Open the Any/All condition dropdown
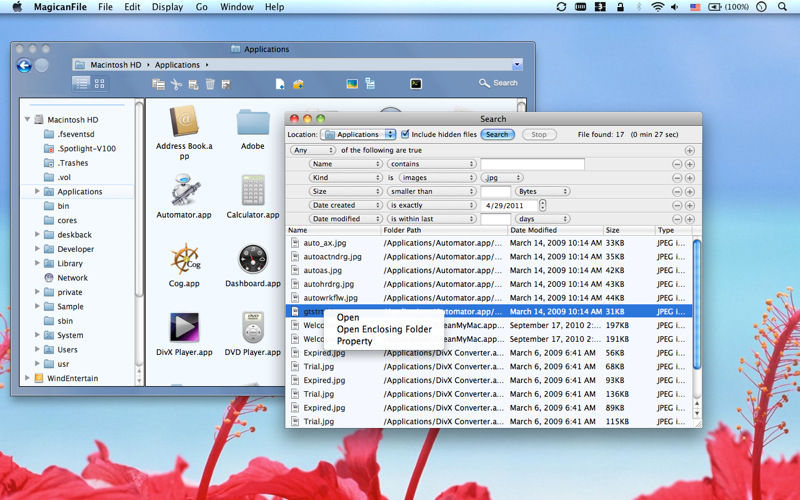The height and width of the screenshot is (500, 800). [x=313, y=150]
